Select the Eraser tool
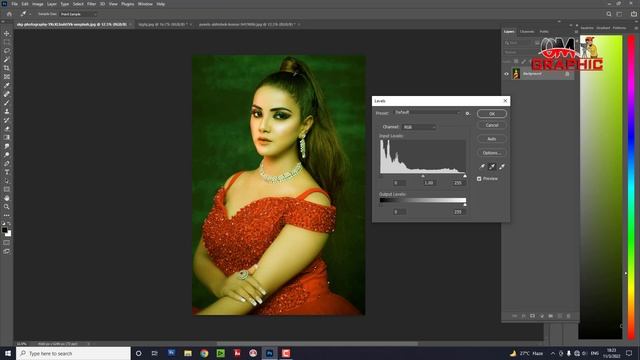The image size is (640, 360). pyautogui.click(x=7, y=129)
